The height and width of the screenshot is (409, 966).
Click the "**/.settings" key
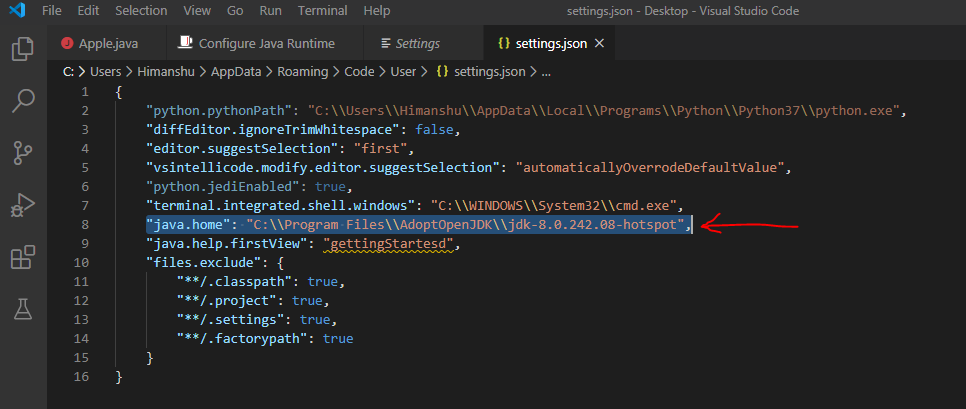click(x=230, y=320)
